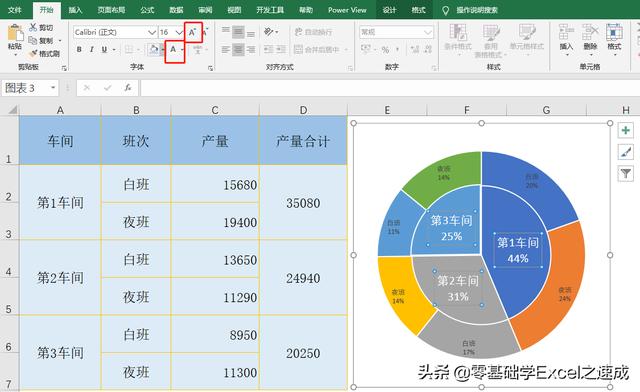
Task: Click the formula bar enter checkmark
Action: coord(107,88)
